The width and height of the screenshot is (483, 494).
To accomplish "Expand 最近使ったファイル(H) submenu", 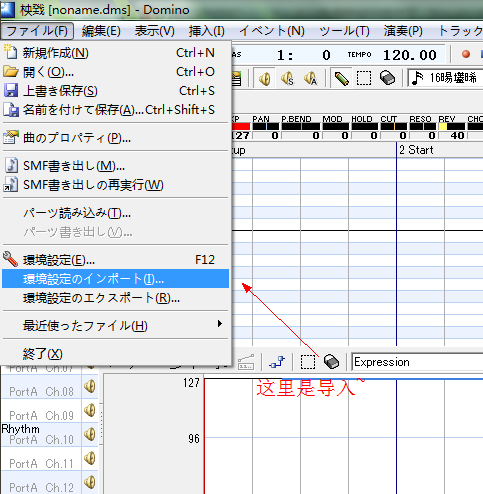I will click(x=115, y=325).
